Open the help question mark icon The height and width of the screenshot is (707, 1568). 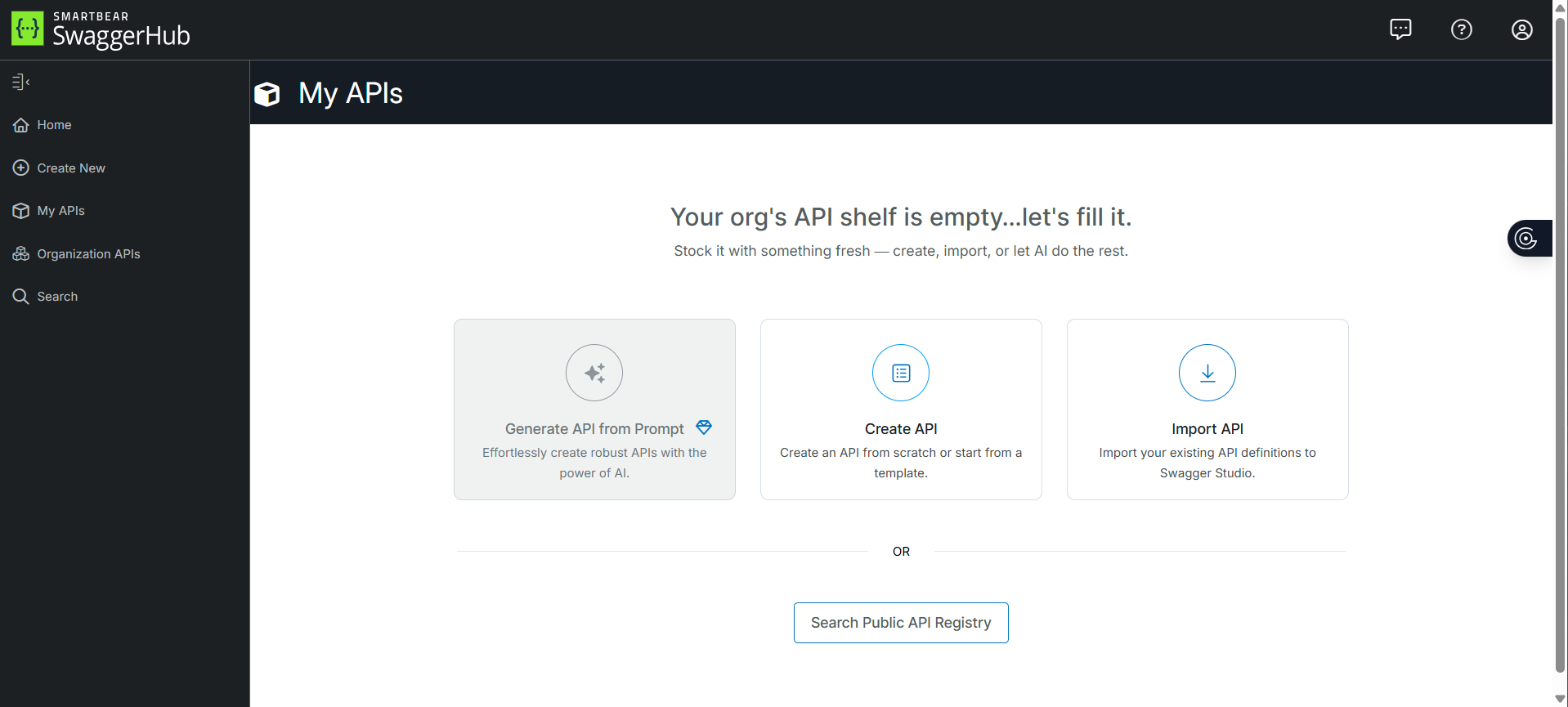[1461, 29]
